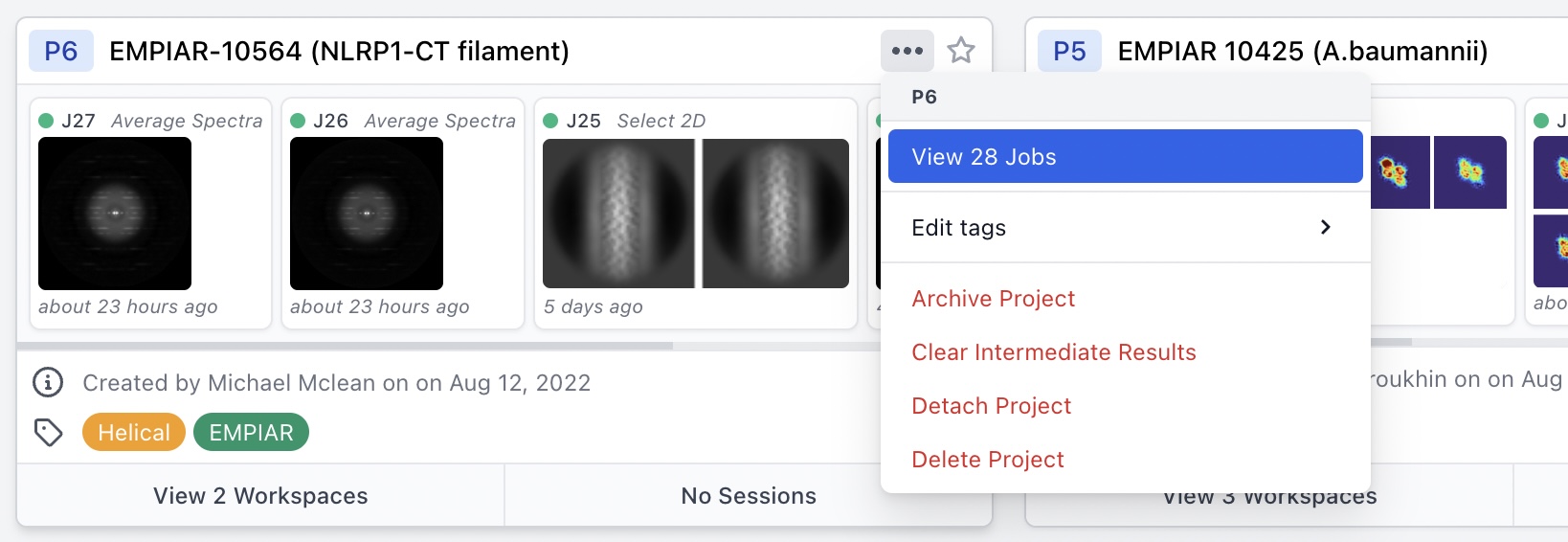This screenshot has height=542, width=1568.
Task: Click the green status dot on J27
Action: 46,121
